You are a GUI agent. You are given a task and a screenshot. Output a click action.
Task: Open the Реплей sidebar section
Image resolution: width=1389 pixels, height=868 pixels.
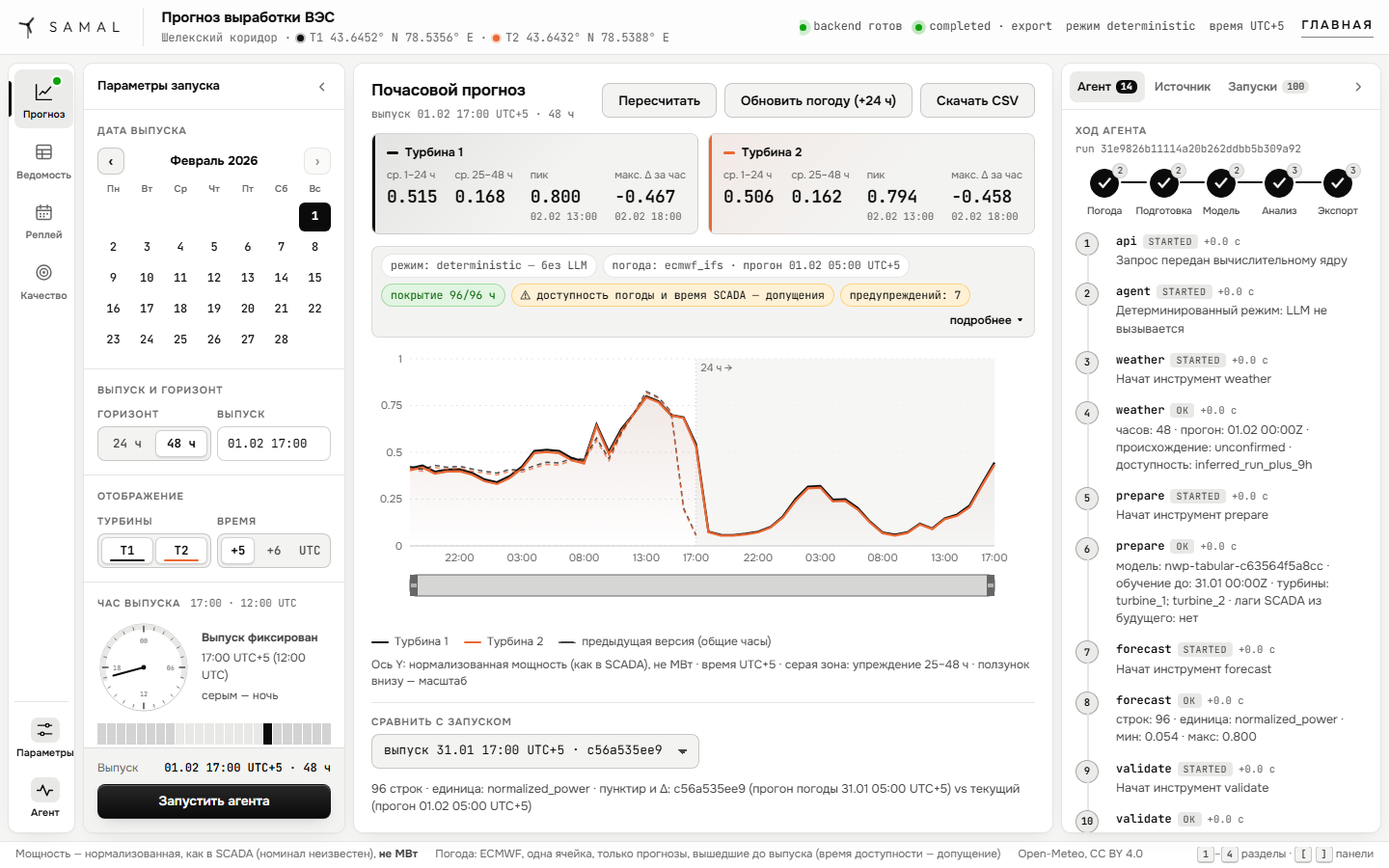(43, 221)
